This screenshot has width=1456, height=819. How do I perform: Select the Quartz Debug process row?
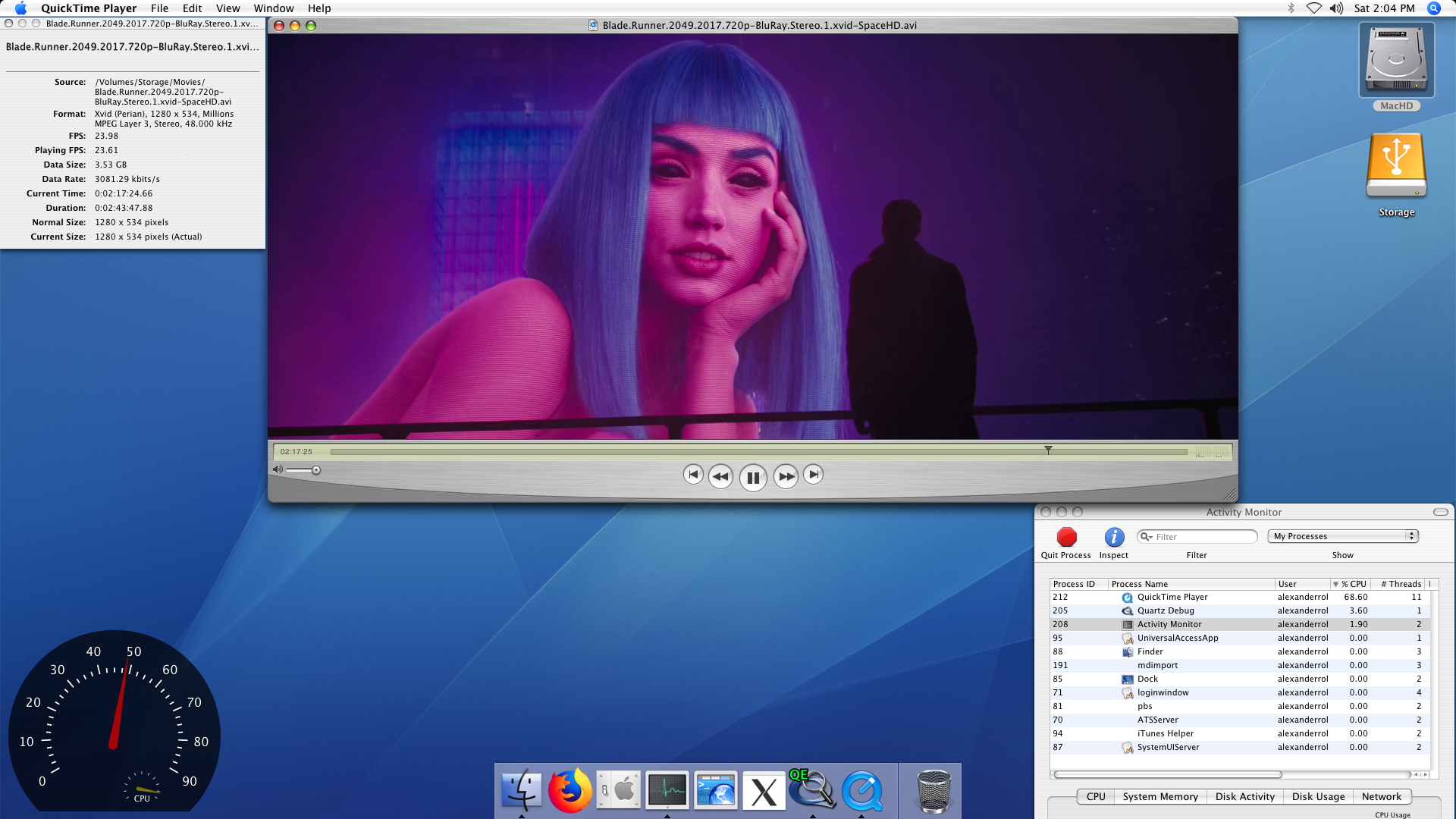pyautogui.click(x=1240, y=611)
